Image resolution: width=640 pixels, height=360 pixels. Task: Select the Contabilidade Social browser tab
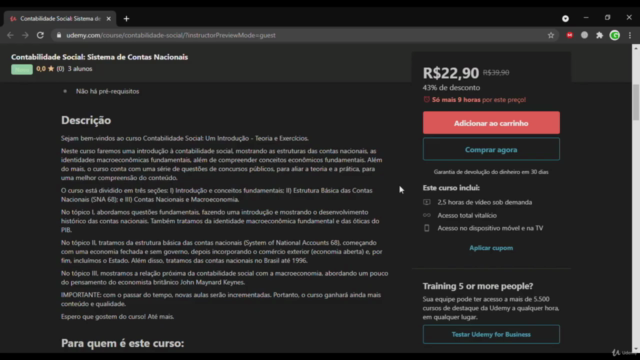[60, 19]
